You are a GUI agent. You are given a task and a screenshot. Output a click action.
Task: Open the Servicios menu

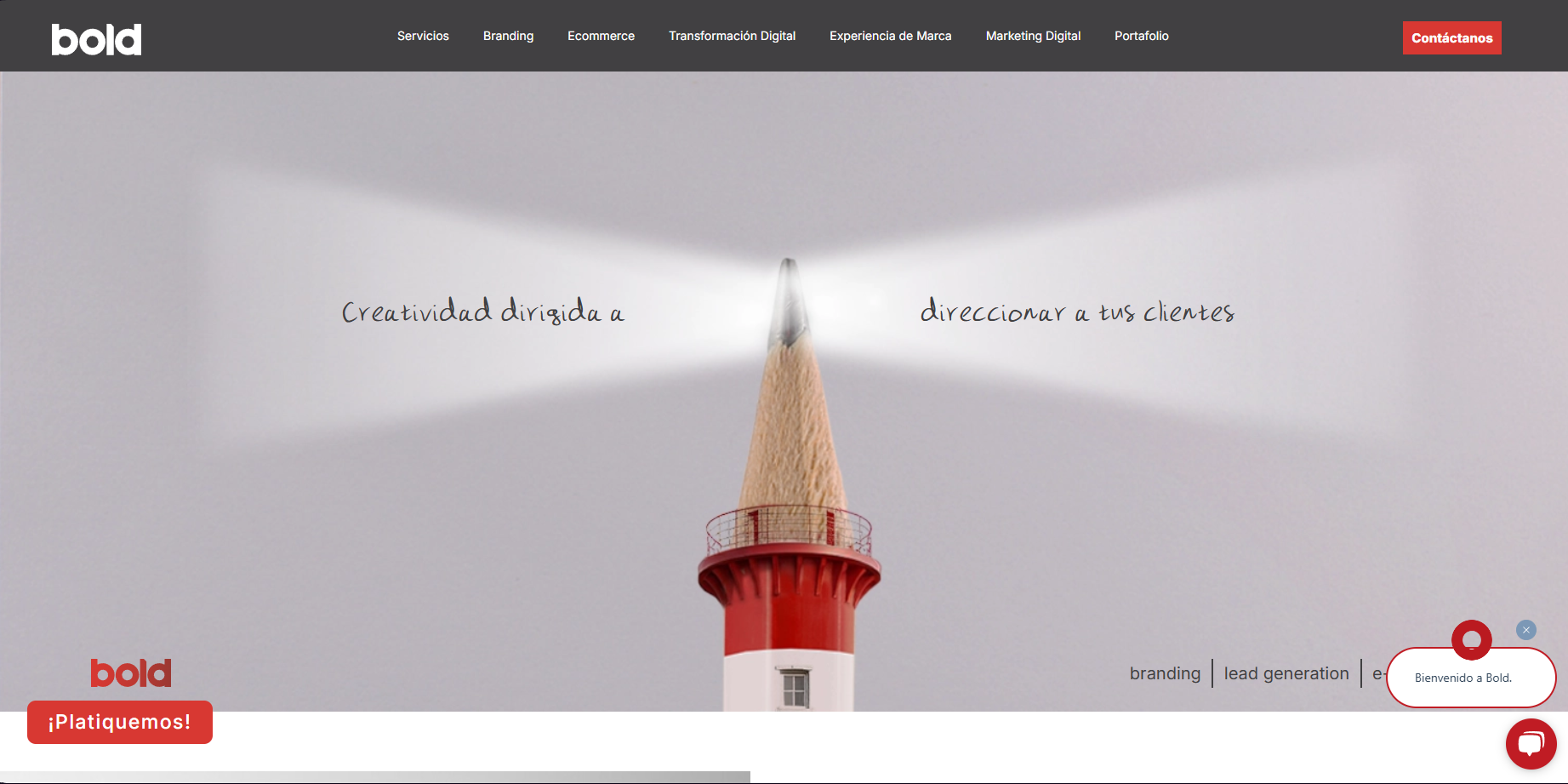click(x=423, y=36)
